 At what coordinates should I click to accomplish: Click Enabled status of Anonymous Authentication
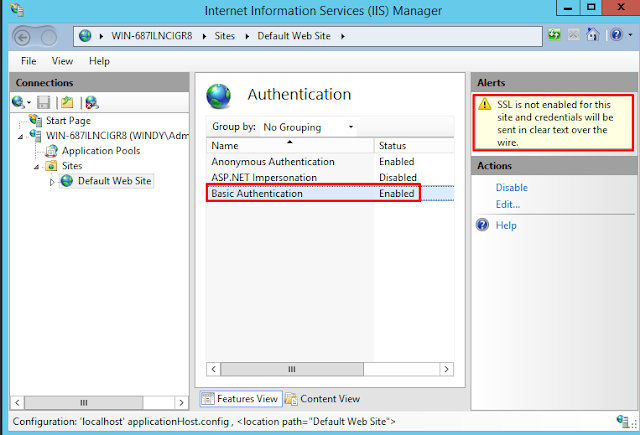tap(396, 162)
